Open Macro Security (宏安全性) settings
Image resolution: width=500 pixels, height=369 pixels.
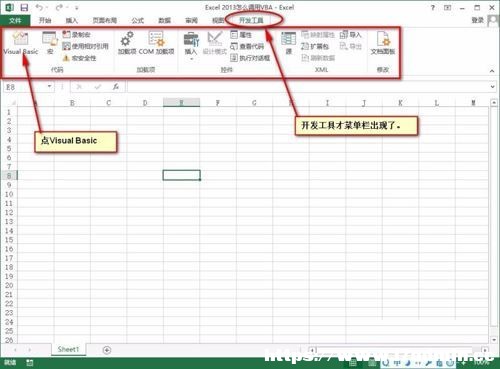tap(80, 58)
